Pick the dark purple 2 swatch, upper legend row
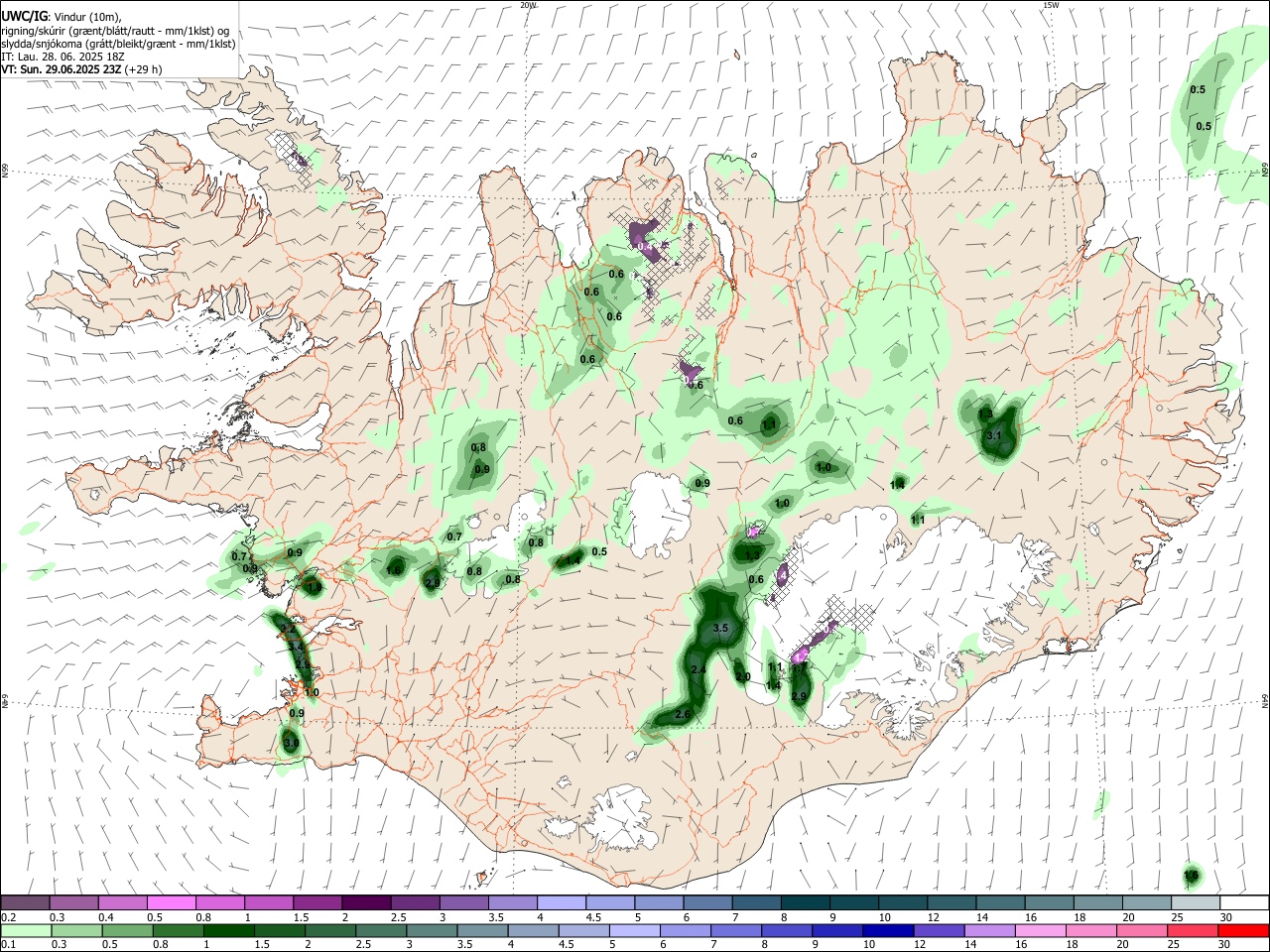This screenshot has height=952, width=1270. [x=366, y=902]
